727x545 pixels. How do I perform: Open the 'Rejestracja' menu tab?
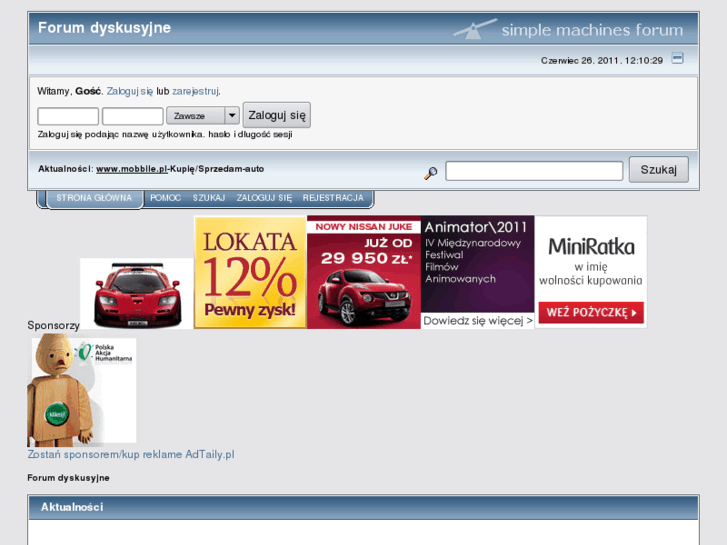click(333, 198)
